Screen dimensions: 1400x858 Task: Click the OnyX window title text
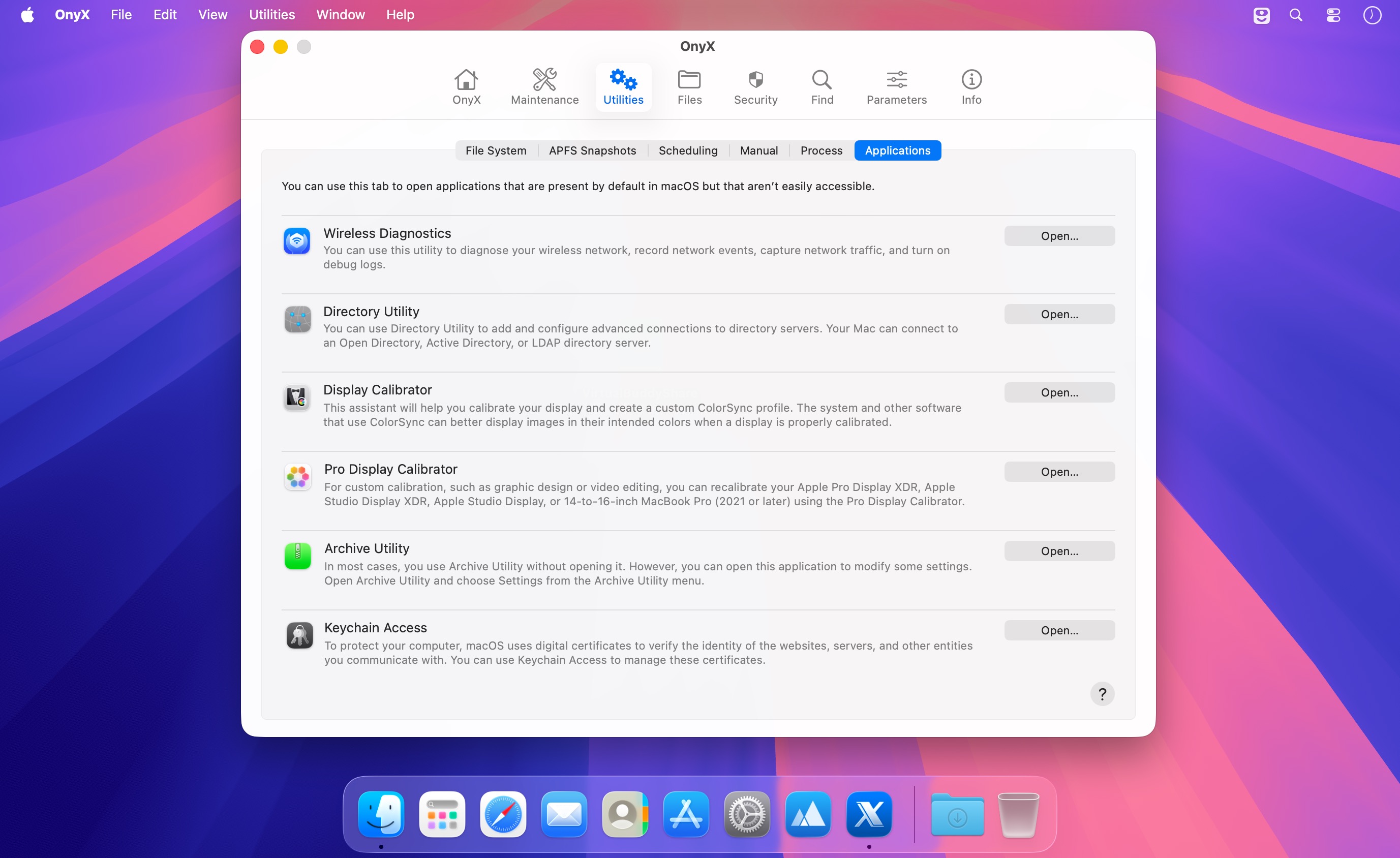(697, 46)
